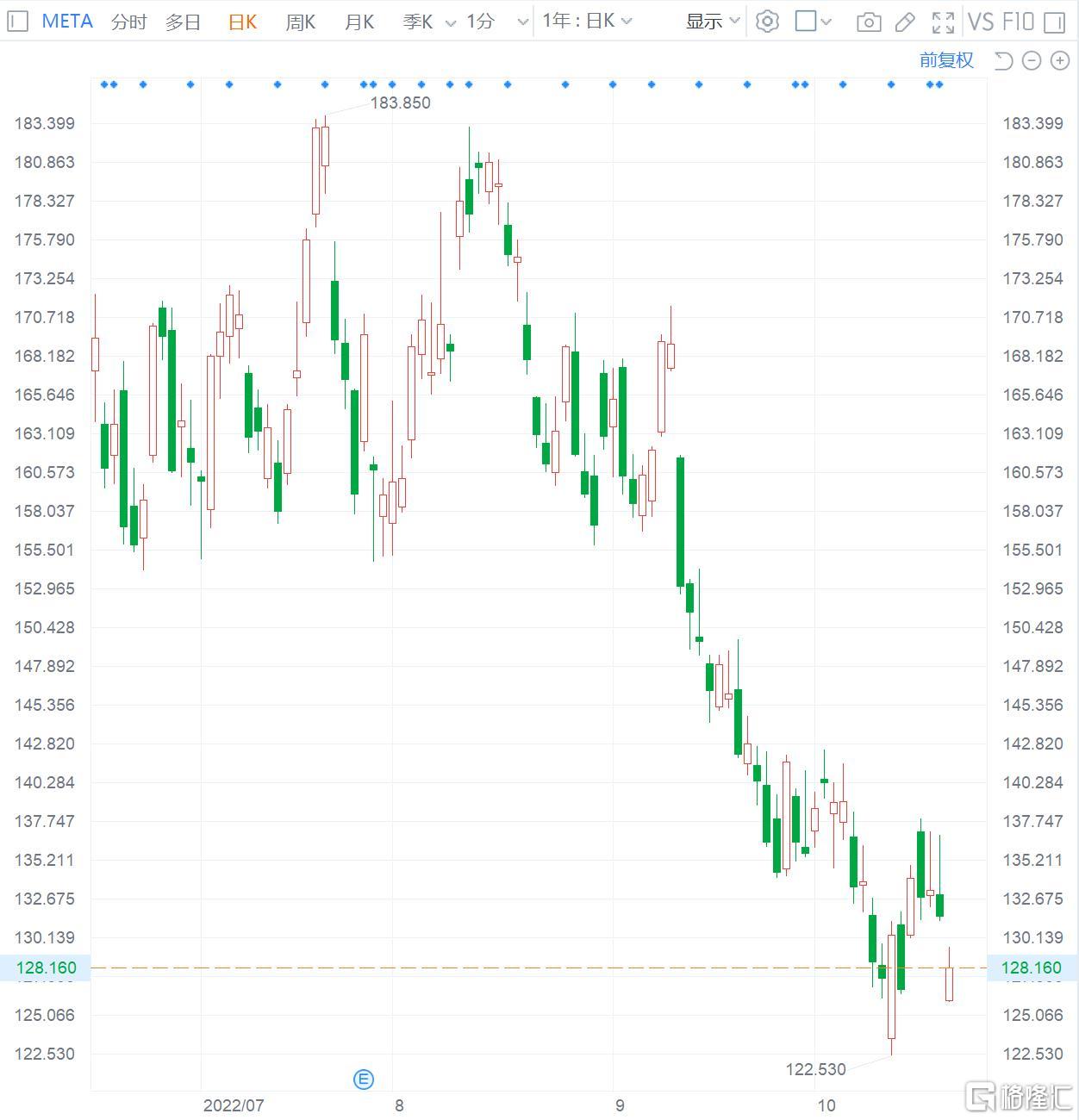Expand the dropdown arrow beside 1分

click(x=522, y=23)
